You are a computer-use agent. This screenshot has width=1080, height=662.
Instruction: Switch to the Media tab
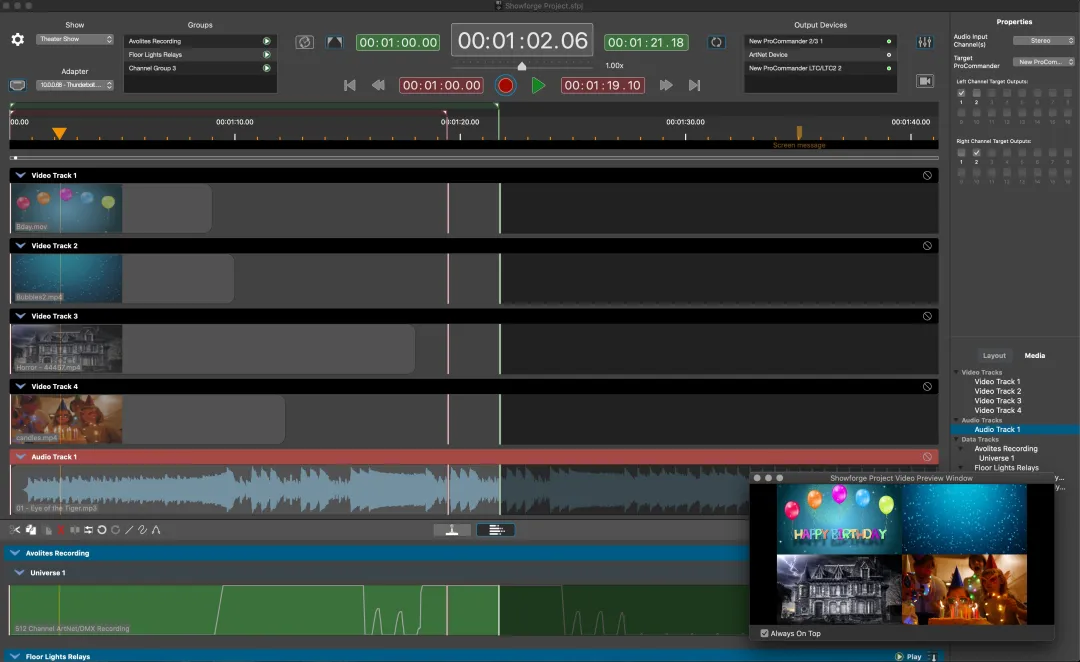(1035, 355)
